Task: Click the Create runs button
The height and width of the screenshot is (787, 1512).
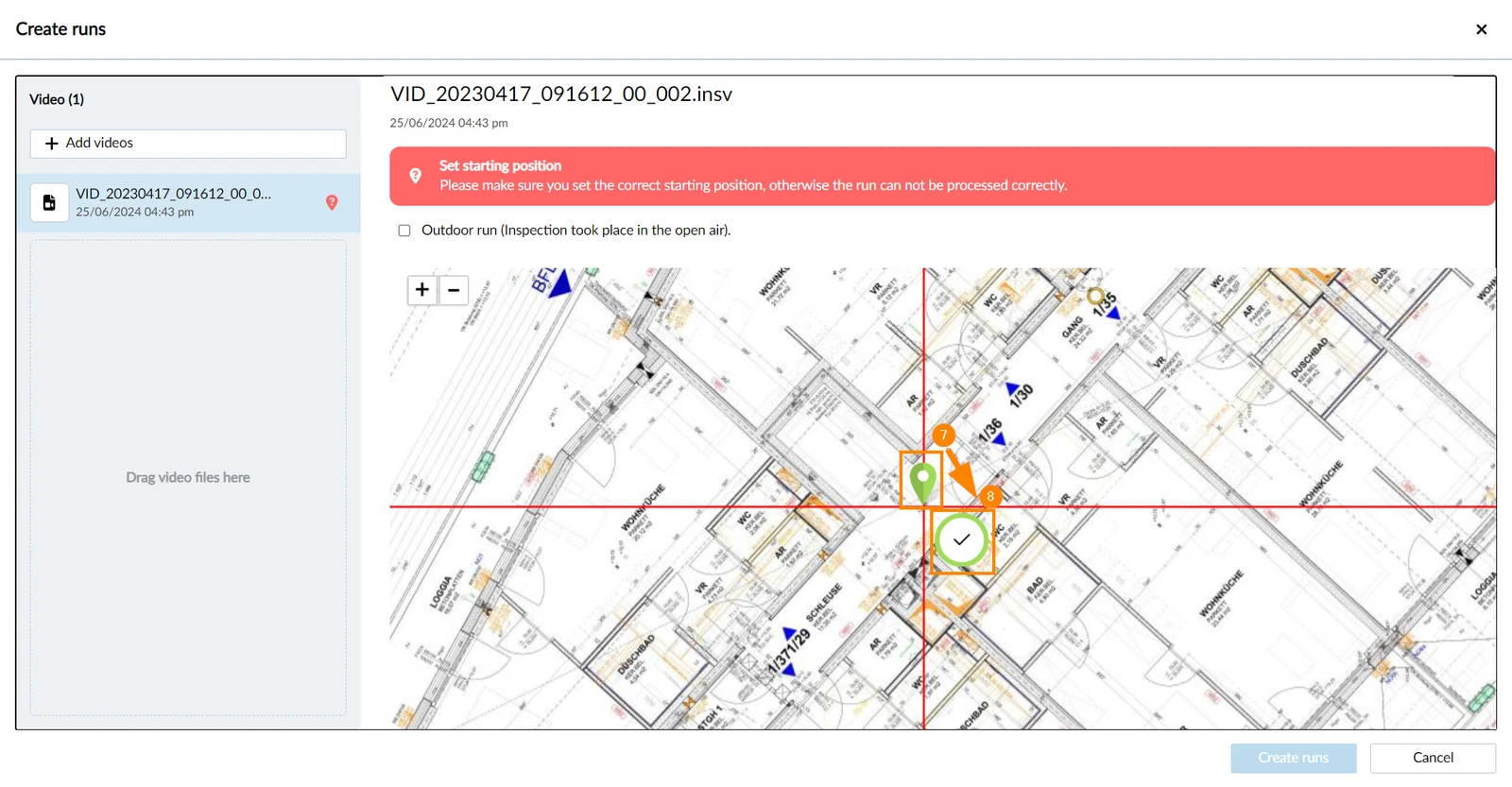Action: [1293, 758]
